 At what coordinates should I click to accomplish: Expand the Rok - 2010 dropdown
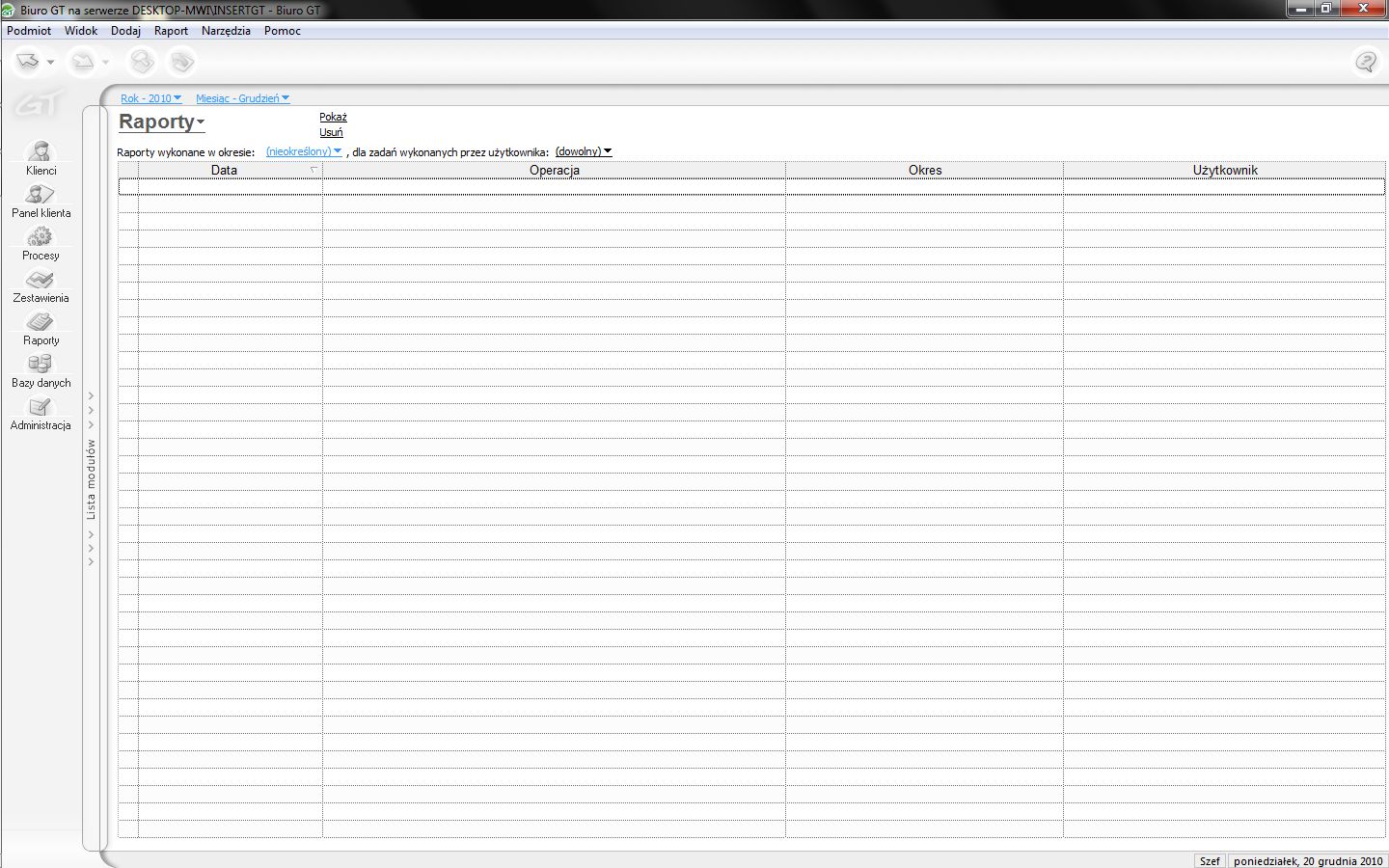click(x=151, y=98)
